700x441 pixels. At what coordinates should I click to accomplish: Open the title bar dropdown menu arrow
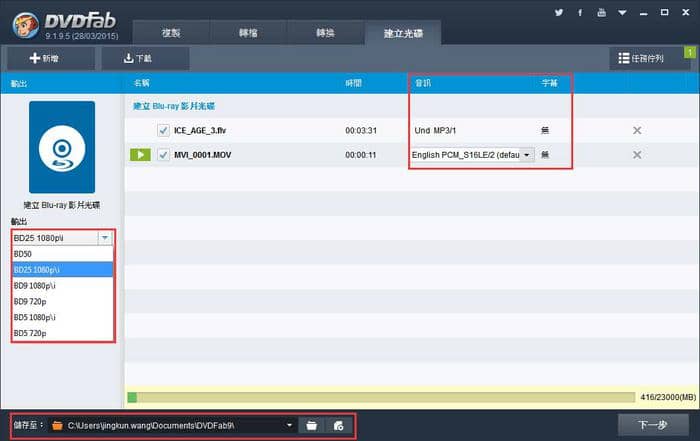(622, 12)
